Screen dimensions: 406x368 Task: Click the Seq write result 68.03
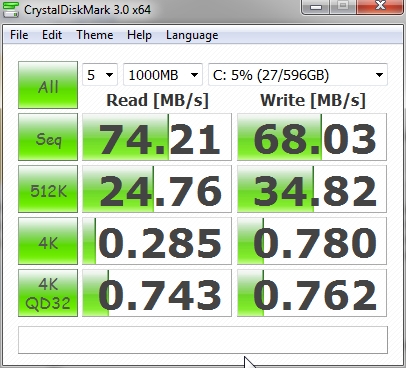pos(312,137)
